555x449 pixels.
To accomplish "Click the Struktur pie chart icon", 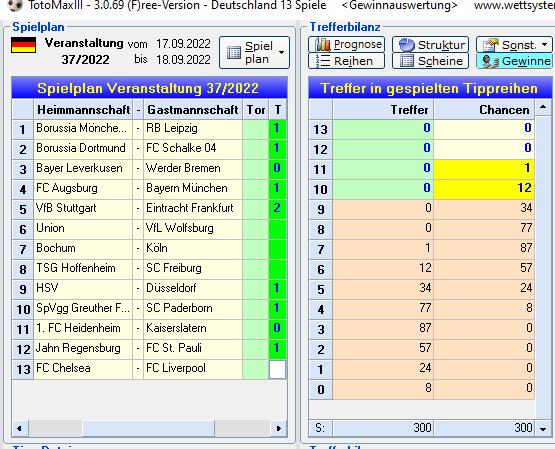I will point(406,45).
